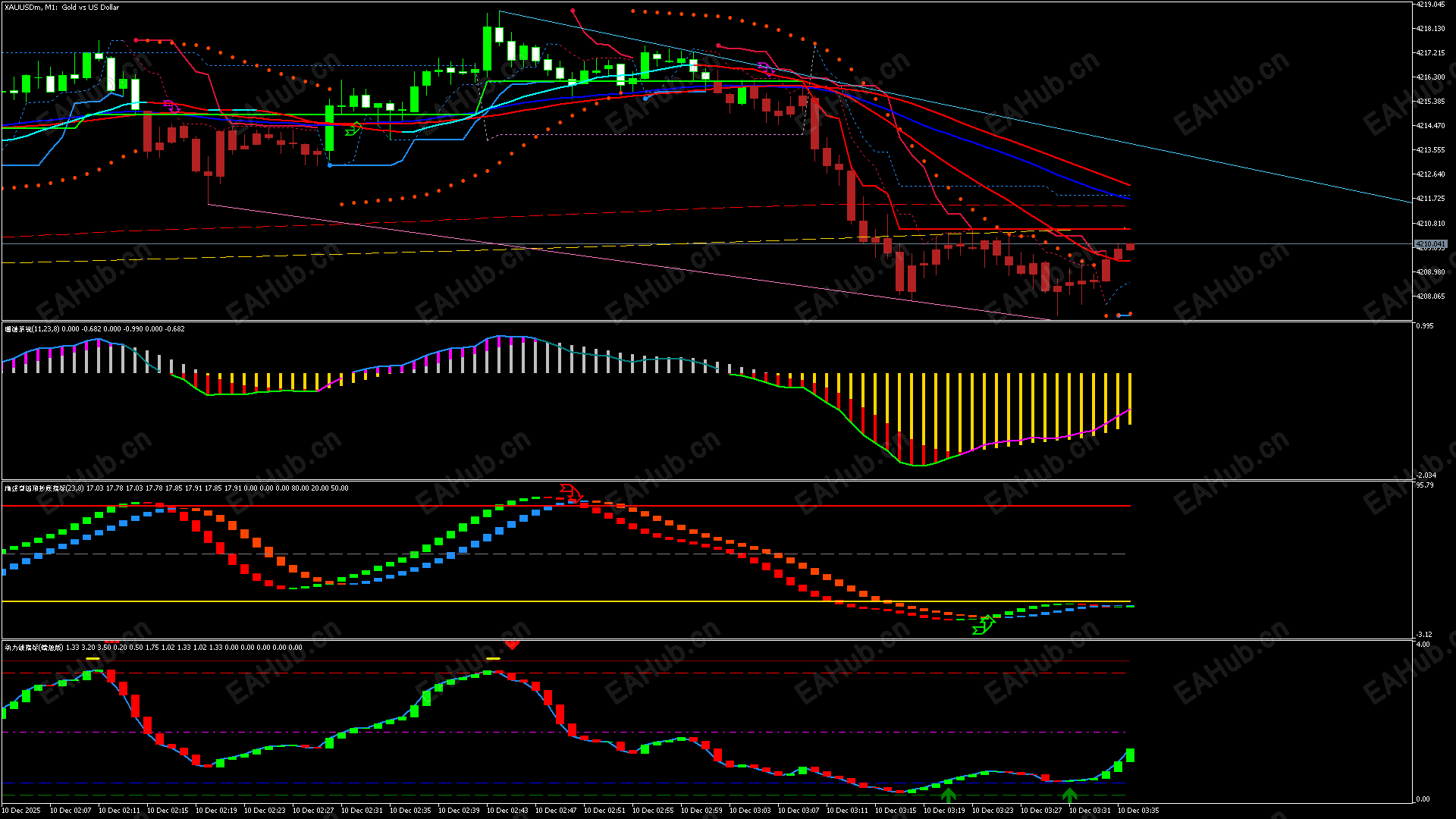Screen dimensions: 1456x819
Task: Click current price tag 4210.041 on price axis
Action: click(1430, 244)
